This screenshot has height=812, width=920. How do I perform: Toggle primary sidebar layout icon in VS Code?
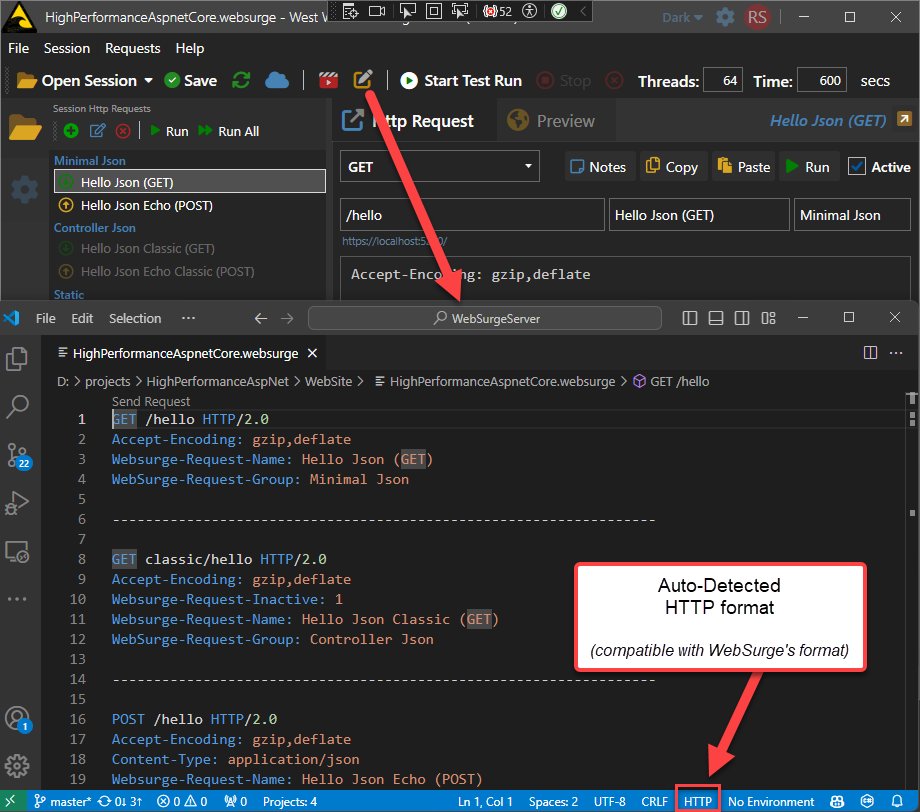(x=690, y=318)
